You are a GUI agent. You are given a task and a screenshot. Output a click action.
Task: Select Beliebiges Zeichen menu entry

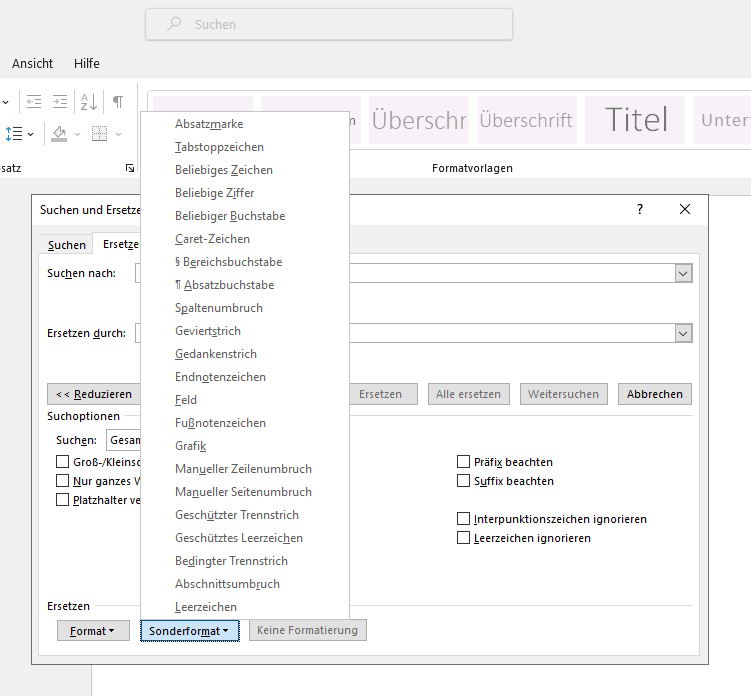pyautogui.click(x=245, y=170)
